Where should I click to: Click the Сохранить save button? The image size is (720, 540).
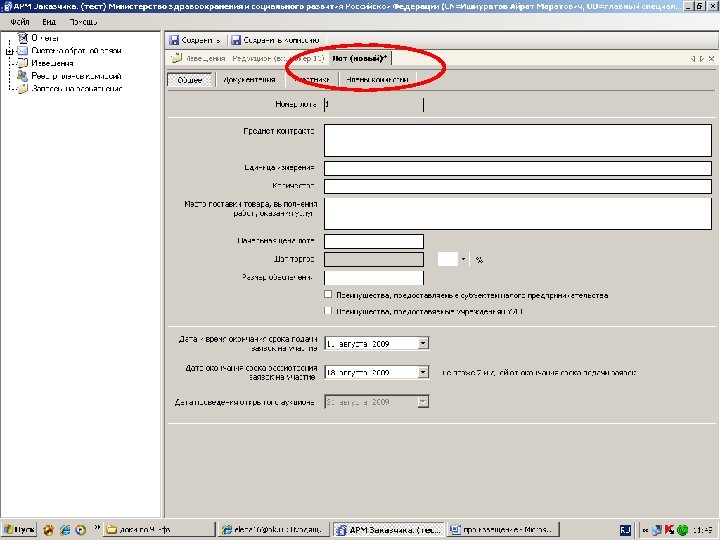[x=195, y=40]
